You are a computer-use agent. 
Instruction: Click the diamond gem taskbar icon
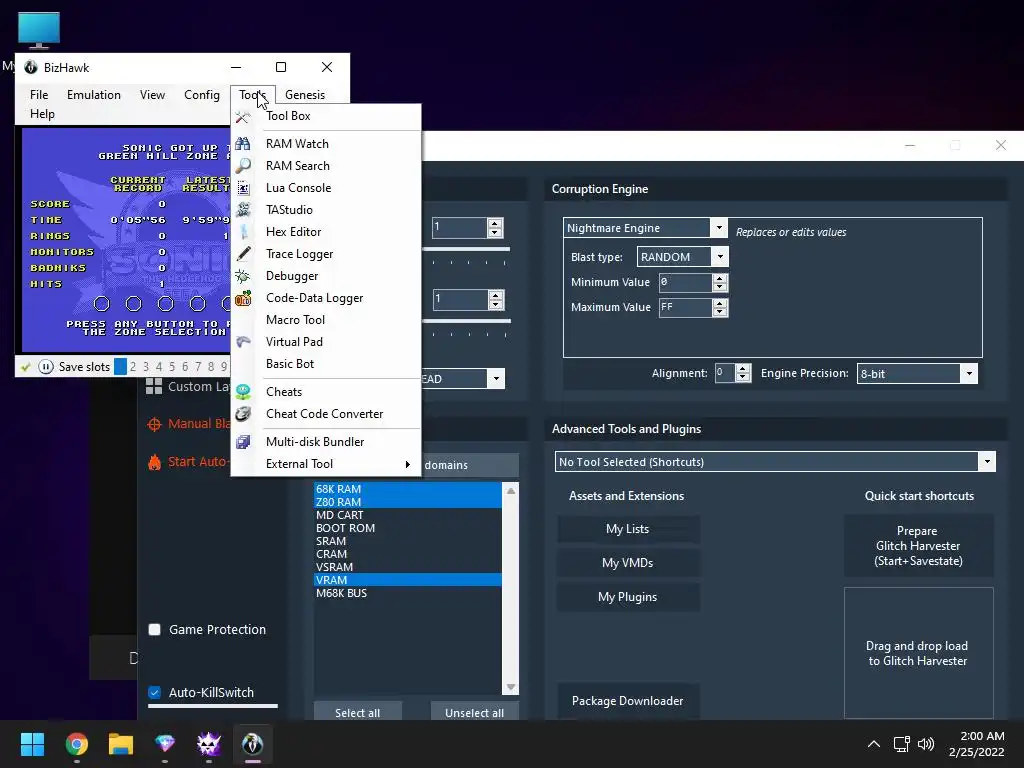tap(165, 744)
